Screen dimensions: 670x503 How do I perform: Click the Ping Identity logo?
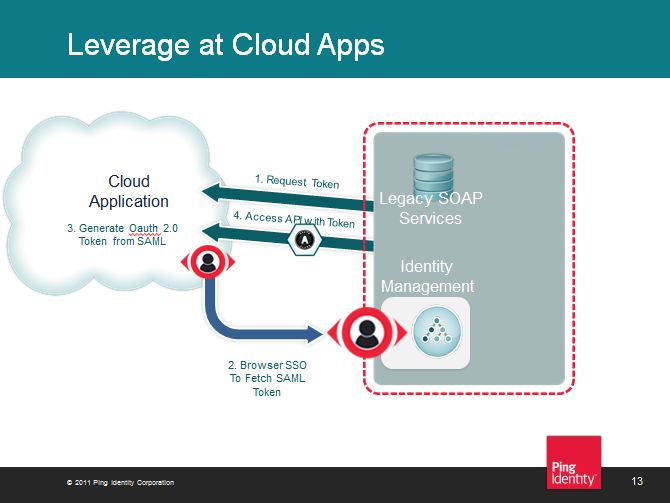[574, 462]
